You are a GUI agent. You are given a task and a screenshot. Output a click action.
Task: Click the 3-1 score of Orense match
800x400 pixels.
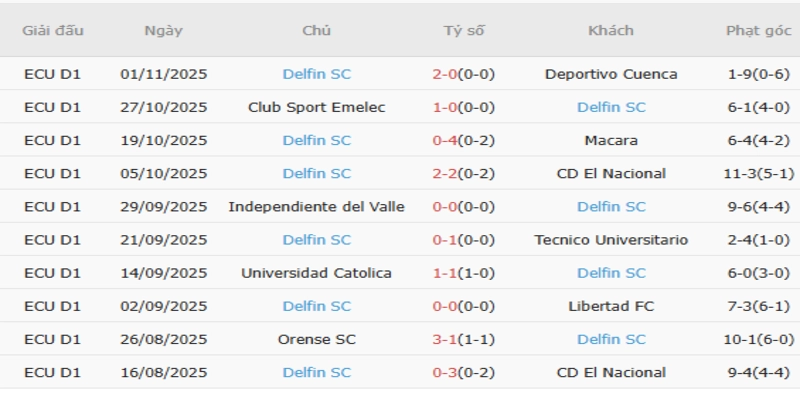click(445, 339)
